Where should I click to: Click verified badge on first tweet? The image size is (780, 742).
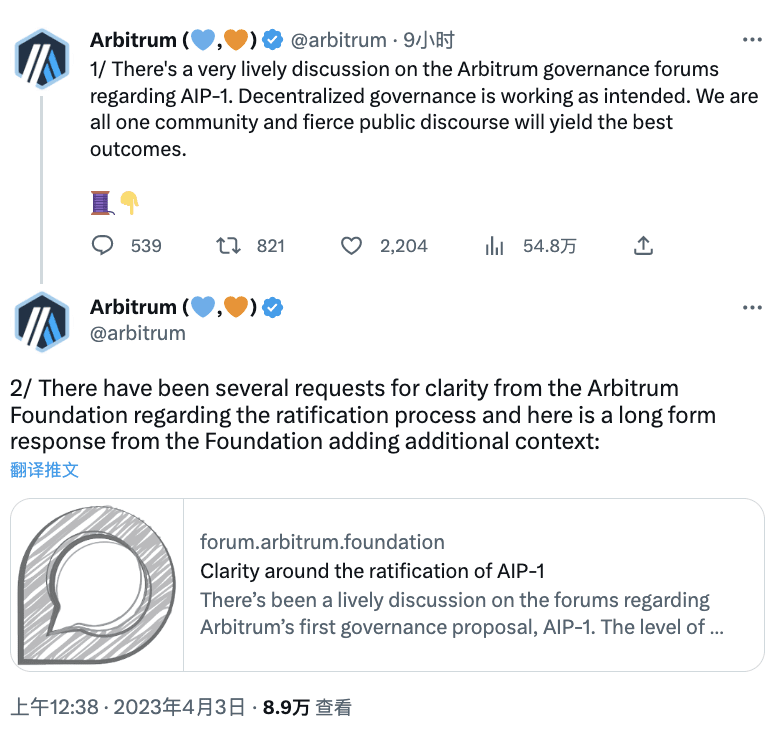coord(272,40)
